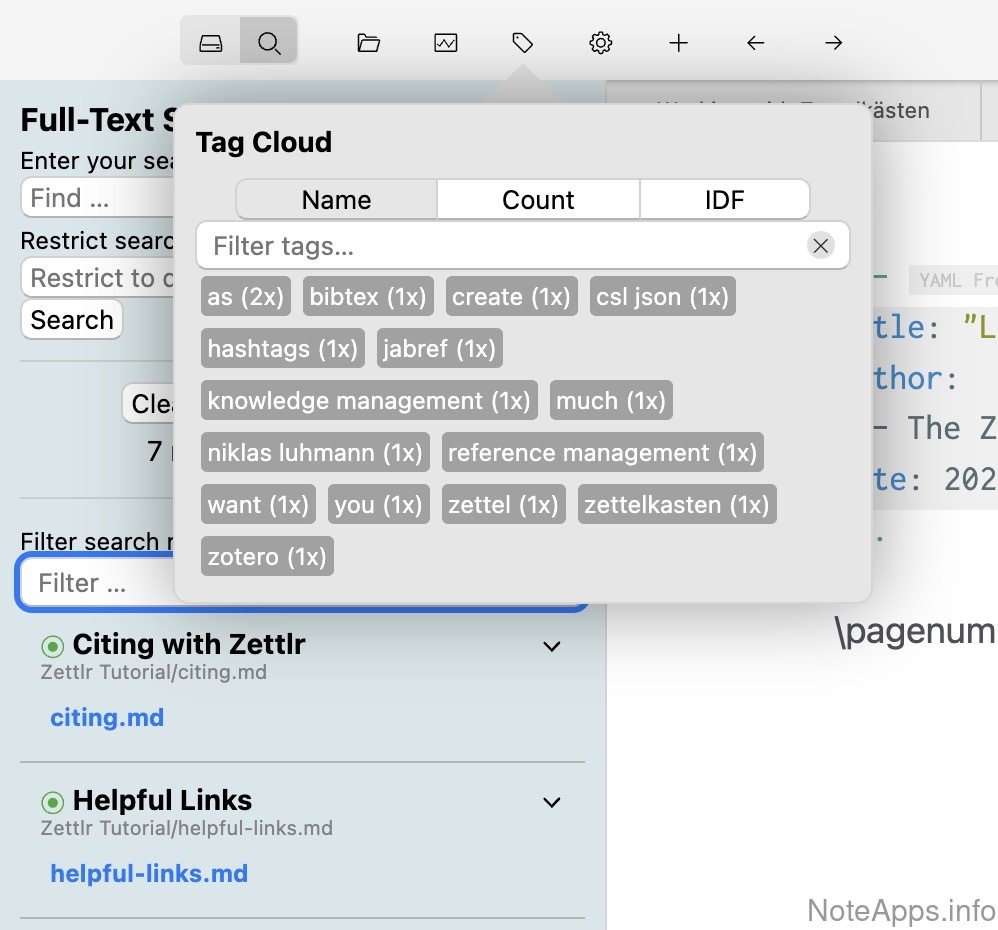Screen dimensions: 998x930
Task: Select the zettelkasten tag
Action: 676,505
